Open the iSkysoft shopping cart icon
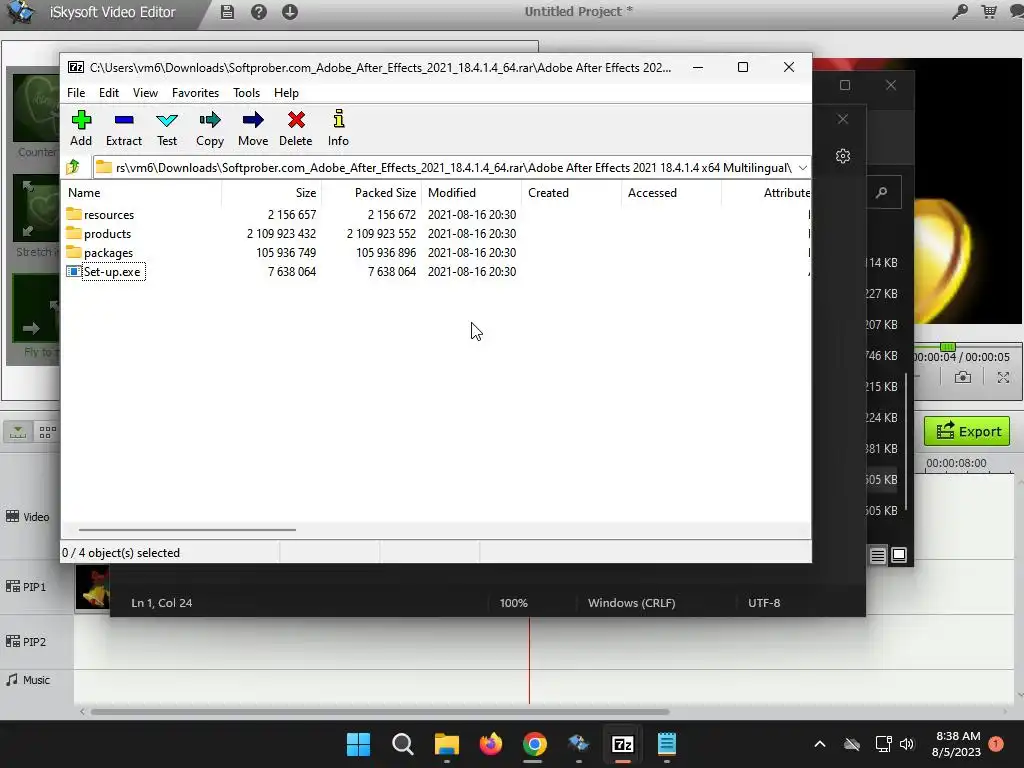Image resolution: width=1024 pixels, height=768 pixels. (x=989, y=12)
